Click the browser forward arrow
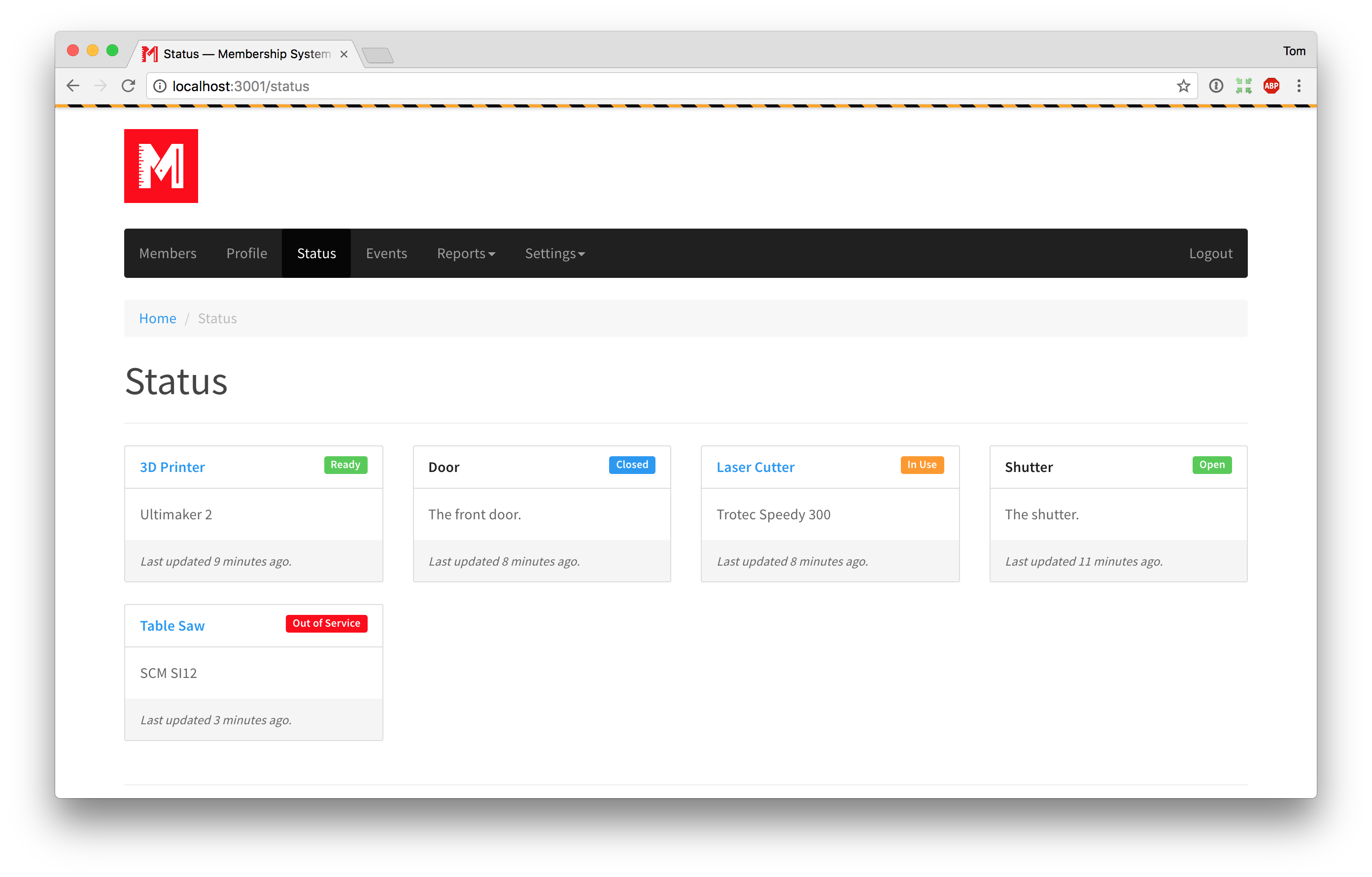The height and width of the screenshot is (877, 1372). coord(100,86)
